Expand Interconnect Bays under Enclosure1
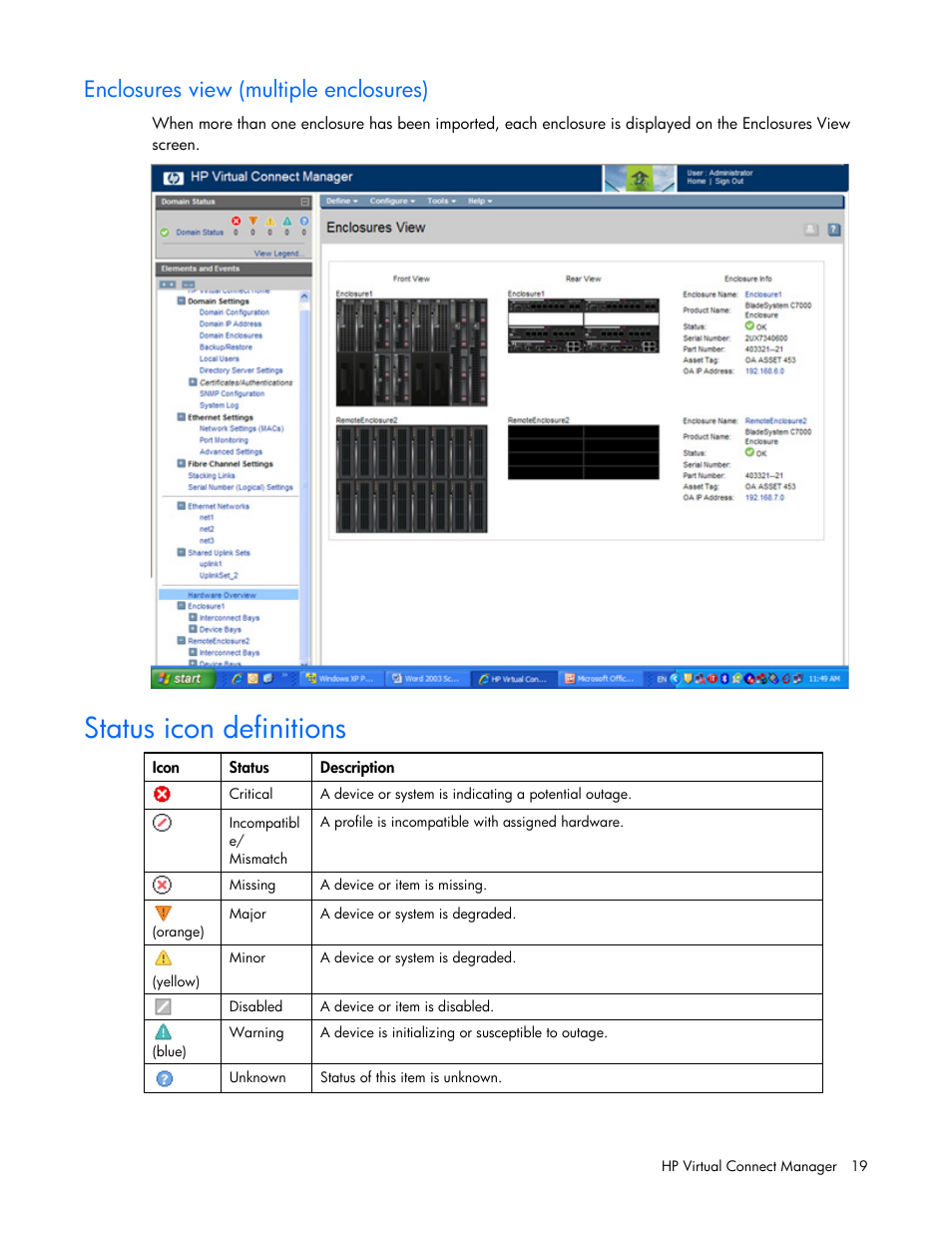This screenshot has width=952, height=1233. point(193,618)
